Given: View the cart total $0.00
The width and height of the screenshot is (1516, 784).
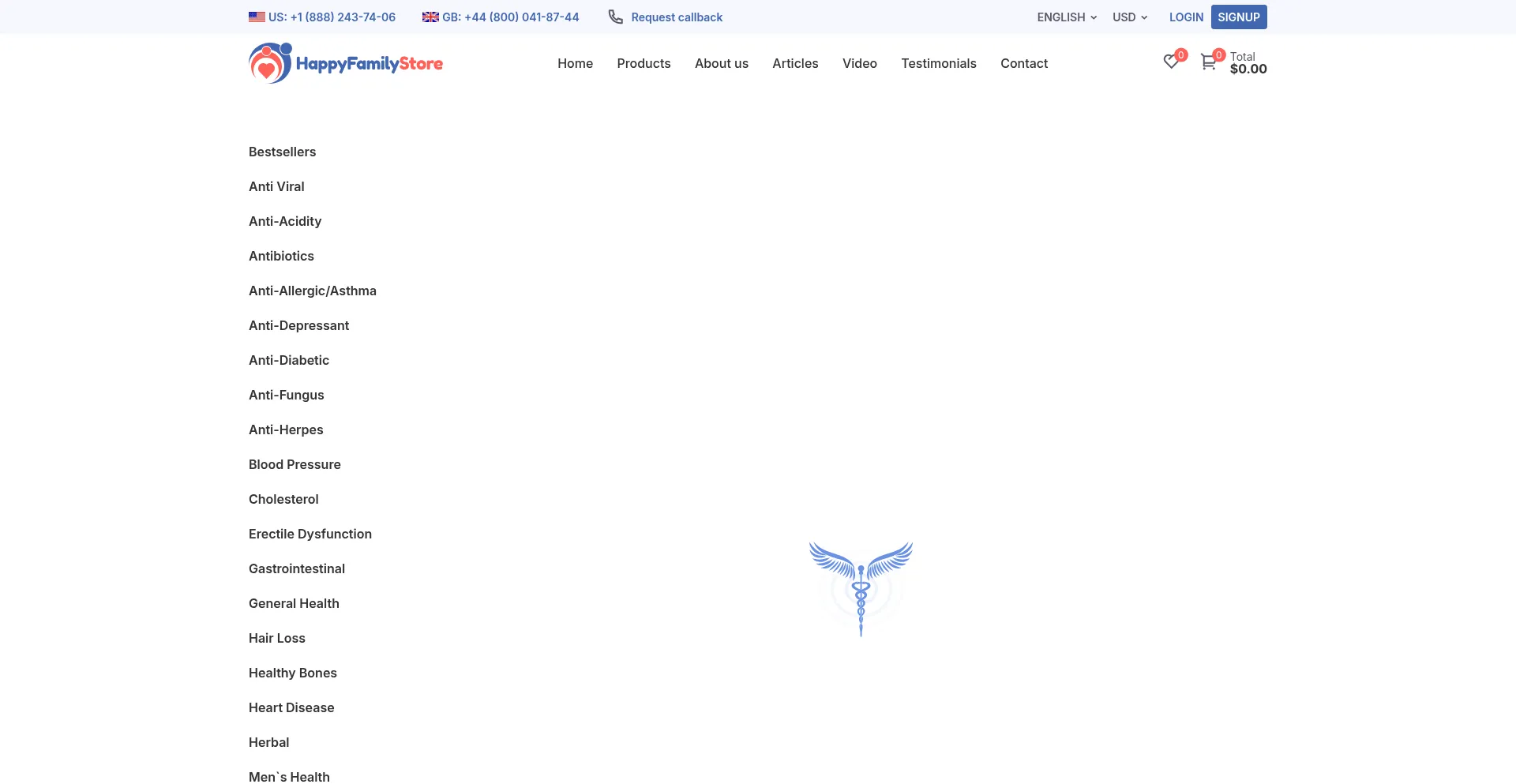Looking at the screenshot, I should click(1248, 69).
